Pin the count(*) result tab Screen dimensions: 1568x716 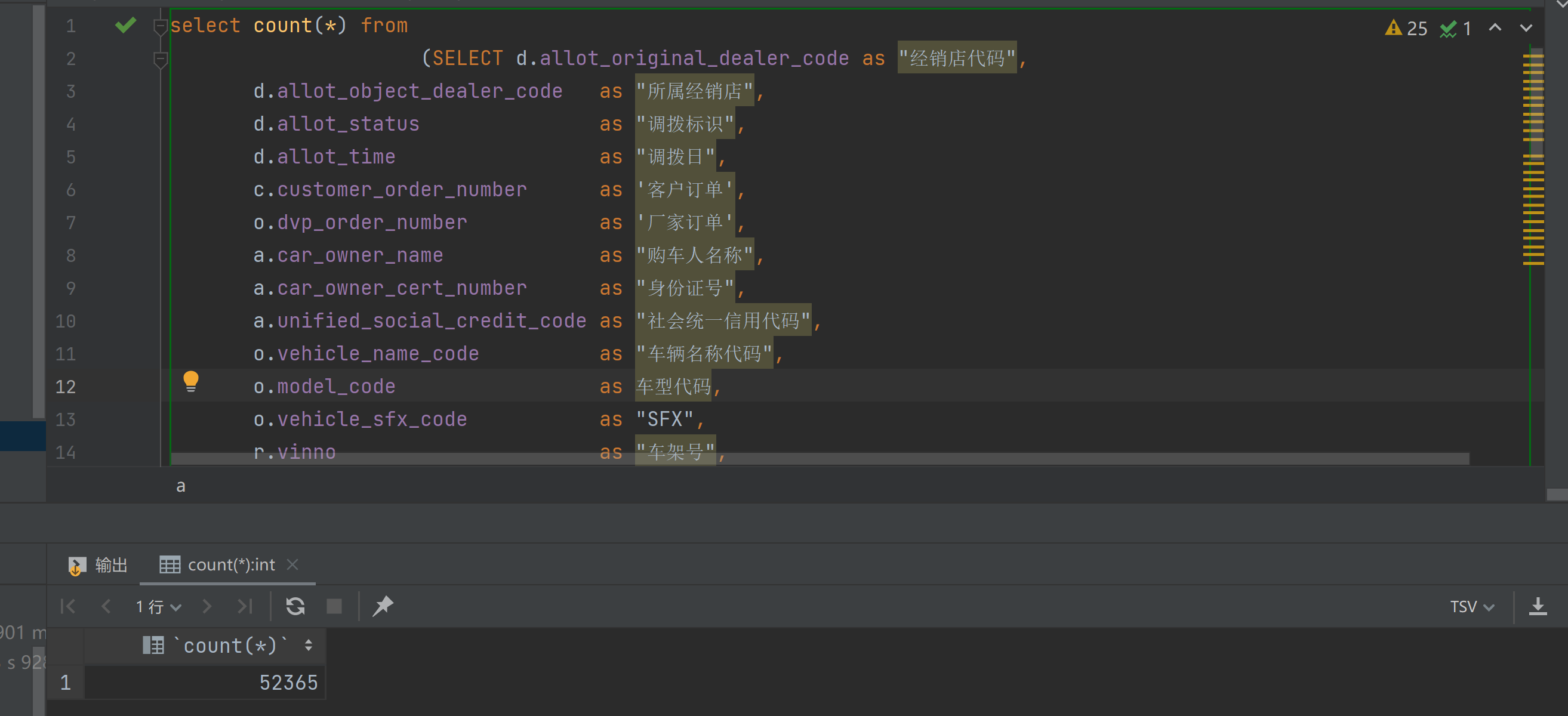pos(383,606)
